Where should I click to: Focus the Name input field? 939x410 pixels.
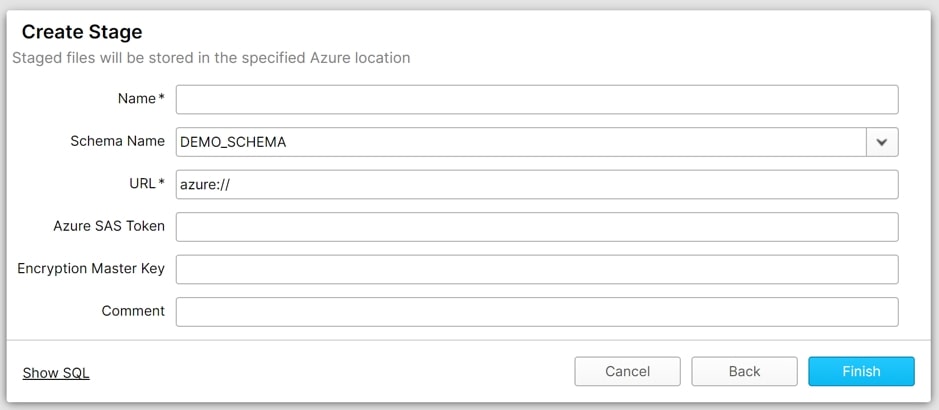[537, 99]
